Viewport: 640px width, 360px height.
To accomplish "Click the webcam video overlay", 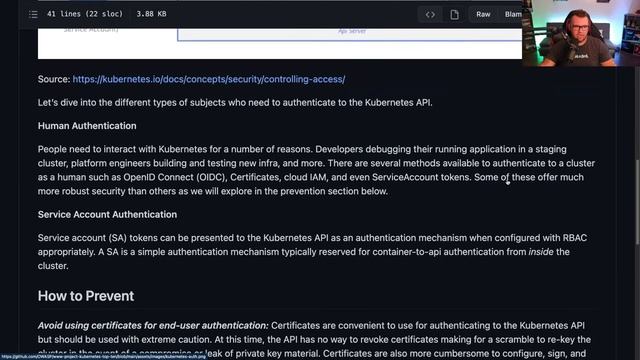I will pos(581,33).
